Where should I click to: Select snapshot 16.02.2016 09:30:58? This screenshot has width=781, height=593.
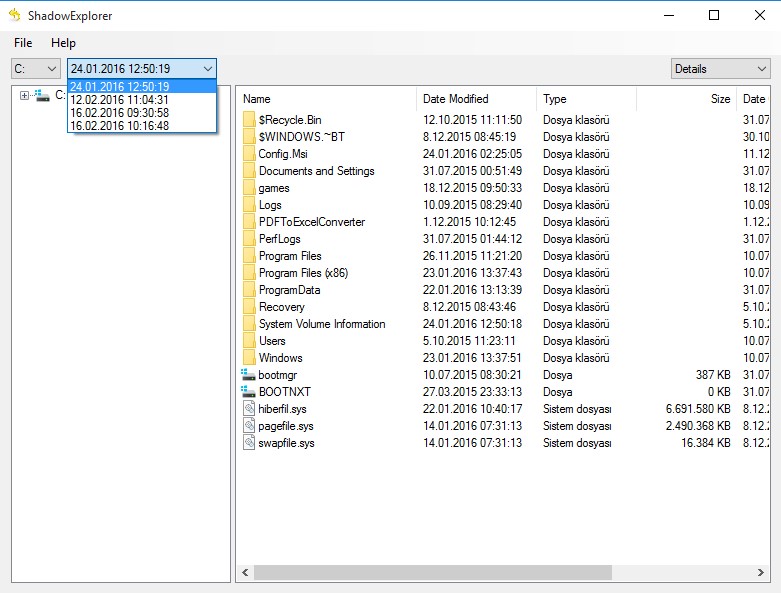(x=142, y=113)
